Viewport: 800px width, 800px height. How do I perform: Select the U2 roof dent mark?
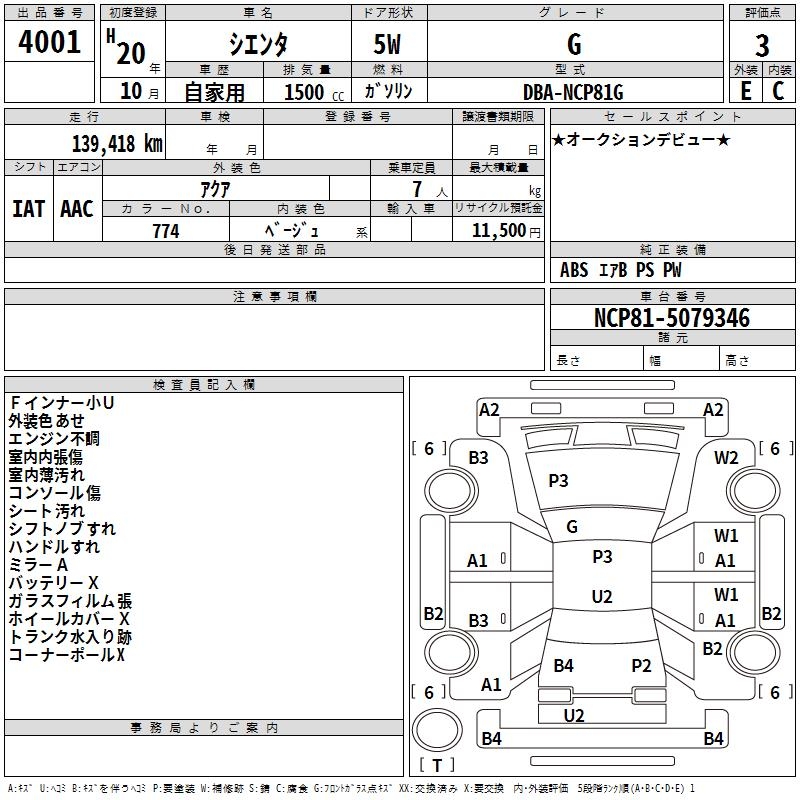point(602,596)
